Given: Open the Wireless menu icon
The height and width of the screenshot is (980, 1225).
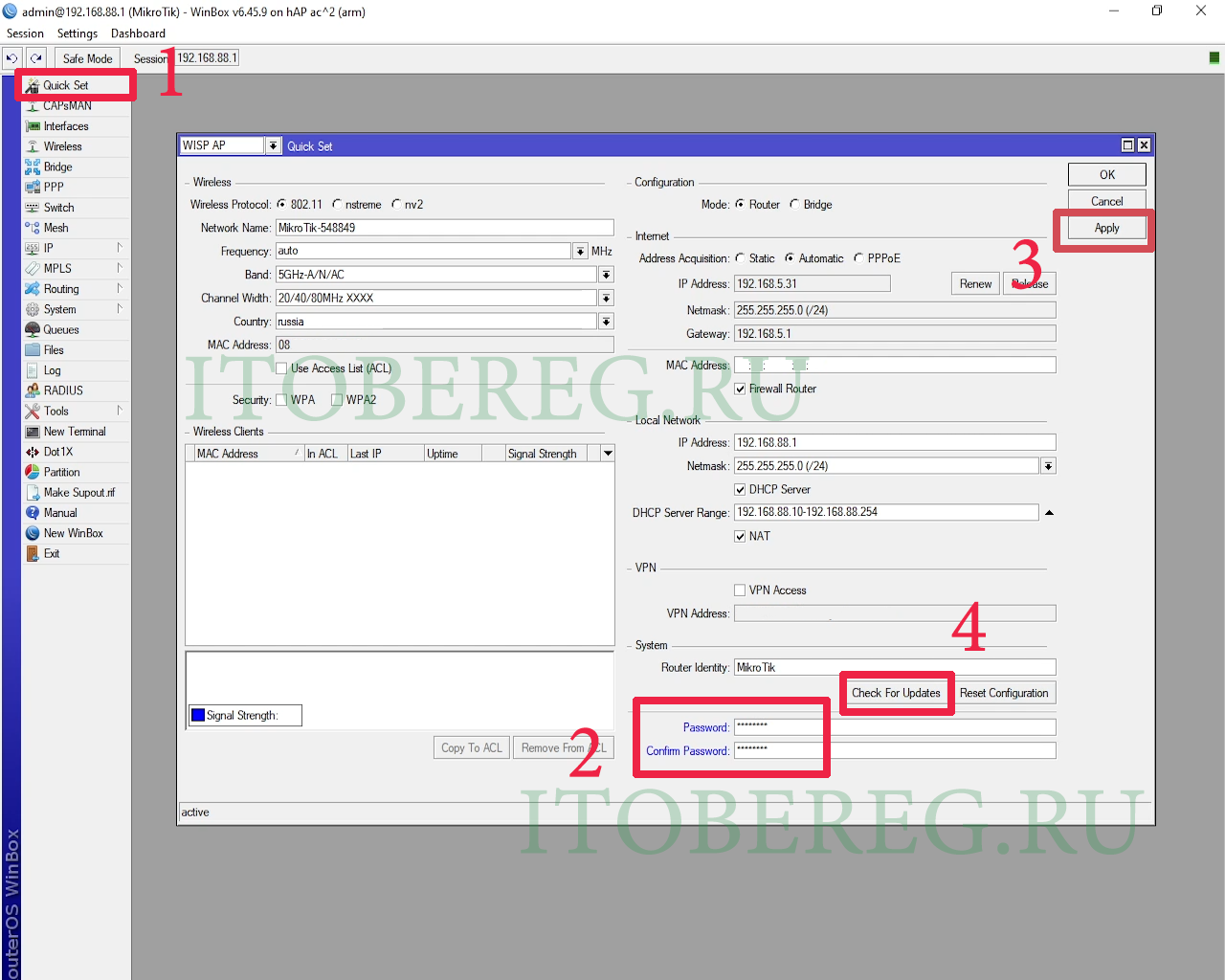Looking at the screenshot, I should (33, 146).
